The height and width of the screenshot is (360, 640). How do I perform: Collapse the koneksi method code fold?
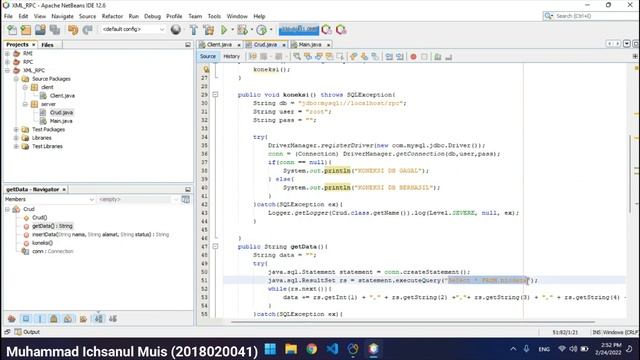click(x=215, y=95)
